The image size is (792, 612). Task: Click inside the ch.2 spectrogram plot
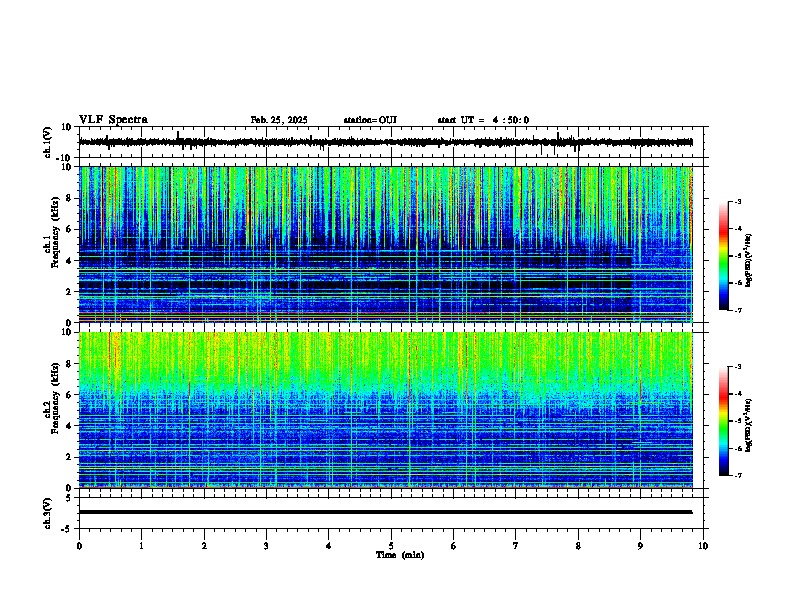click(x=386, y=410)
